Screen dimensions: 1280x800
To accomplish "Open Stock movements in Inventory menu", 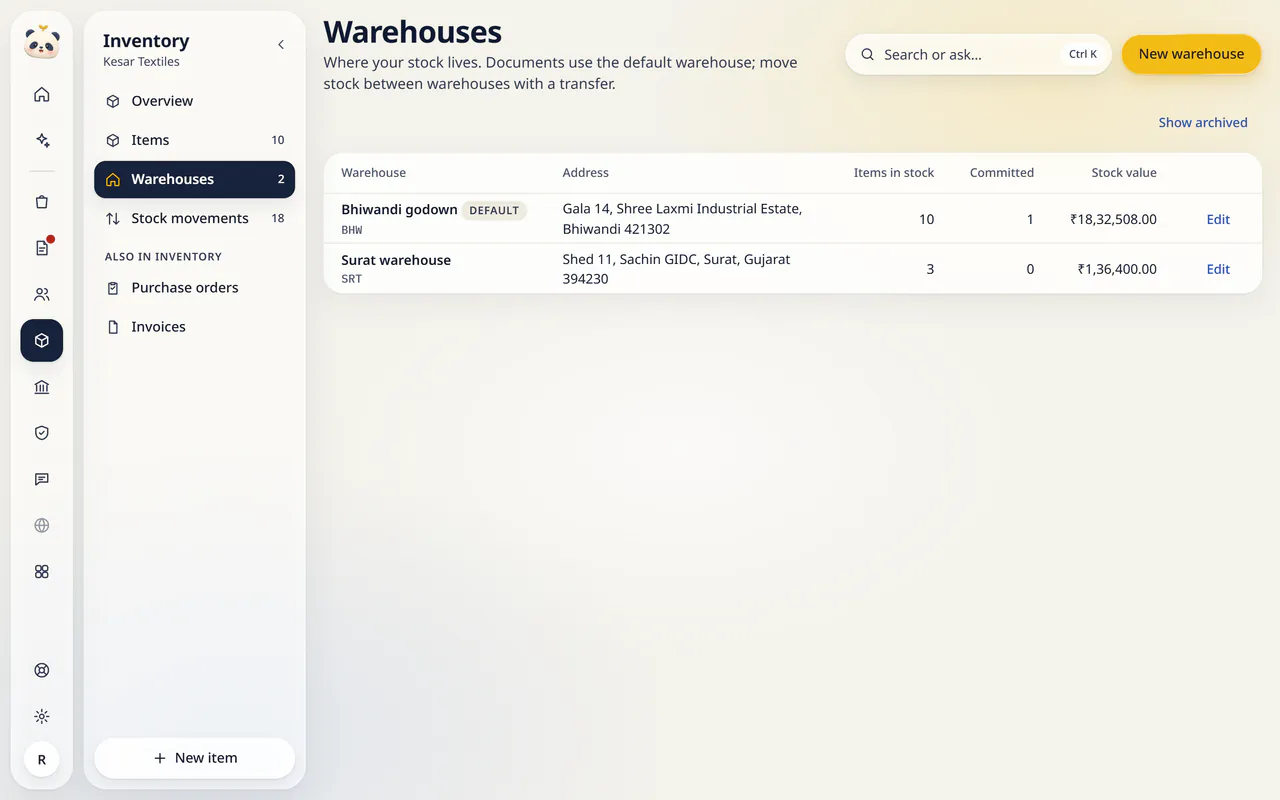I will click(x=194, y=219).
